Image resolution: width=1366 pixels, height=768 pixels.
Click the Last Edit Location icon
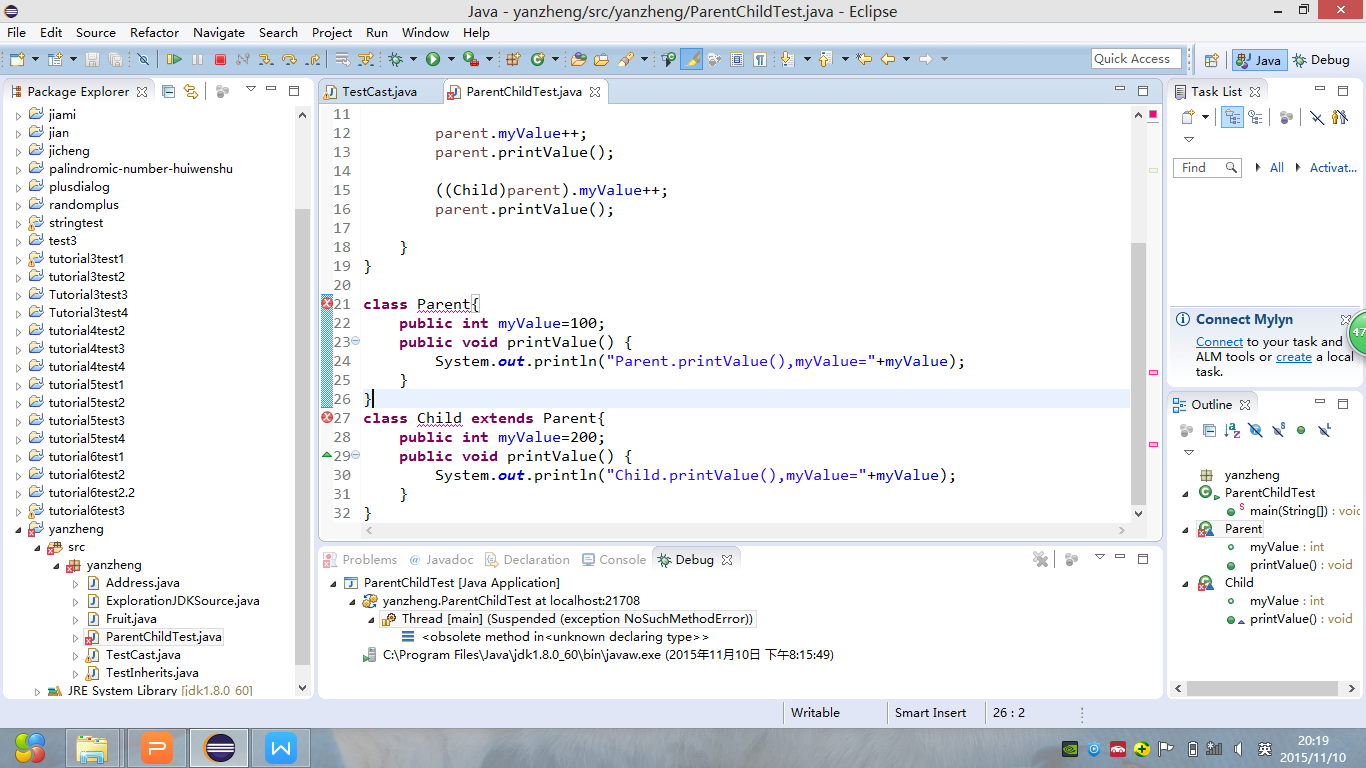(x=864, y=59)
